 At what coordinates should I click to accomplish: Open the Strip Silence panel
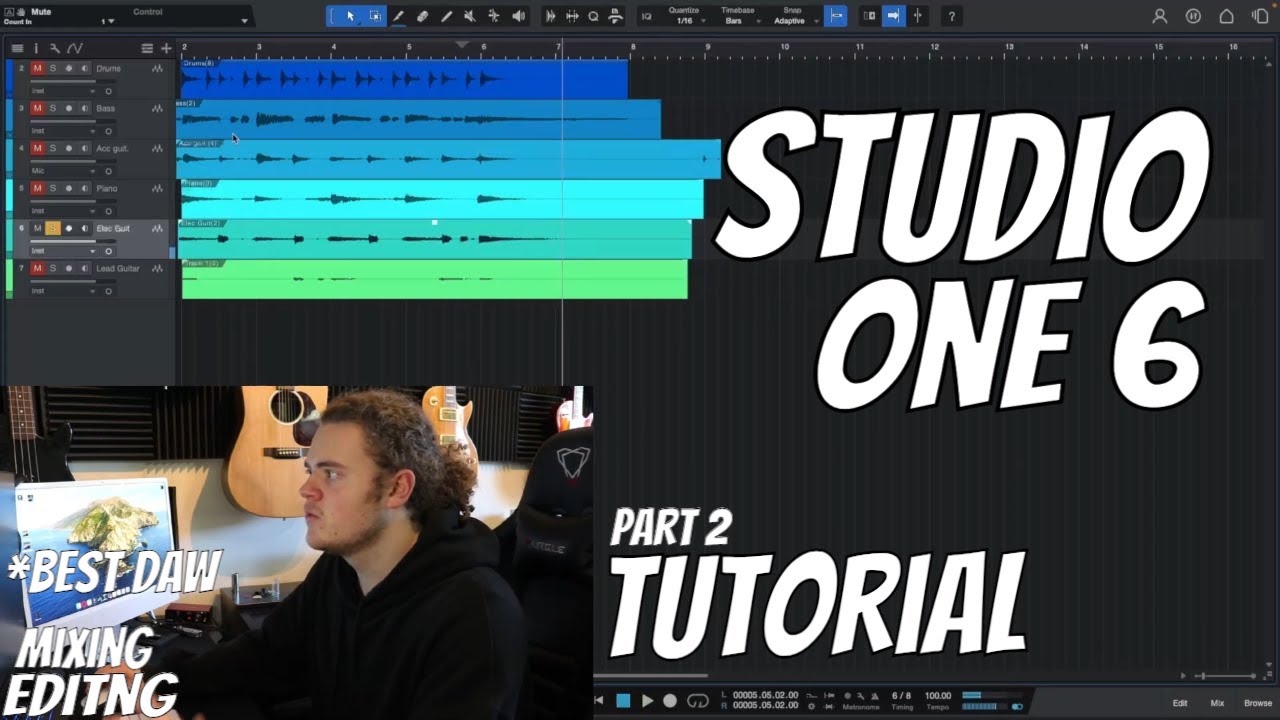[551, 16]
